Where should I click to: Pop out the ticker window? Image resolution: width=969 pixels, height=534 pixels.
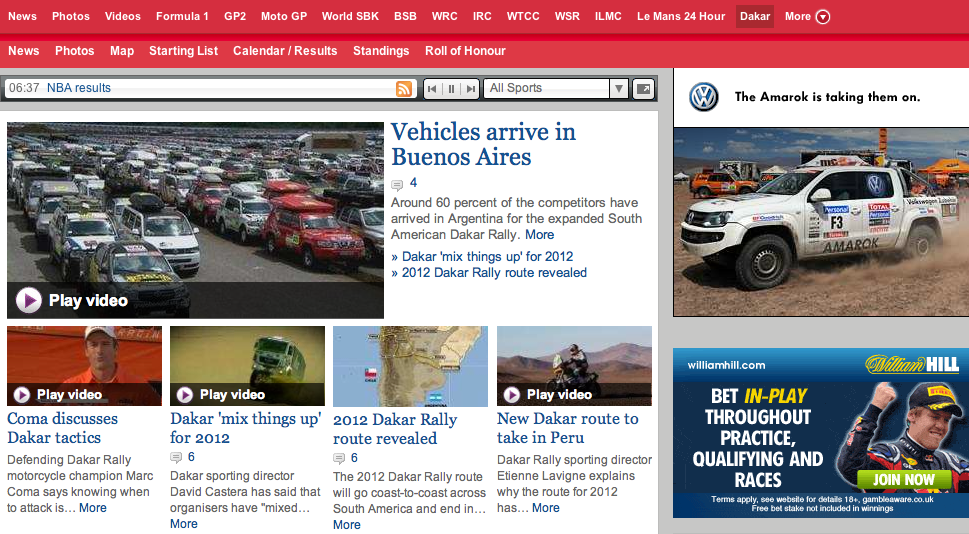coord(643,89)
